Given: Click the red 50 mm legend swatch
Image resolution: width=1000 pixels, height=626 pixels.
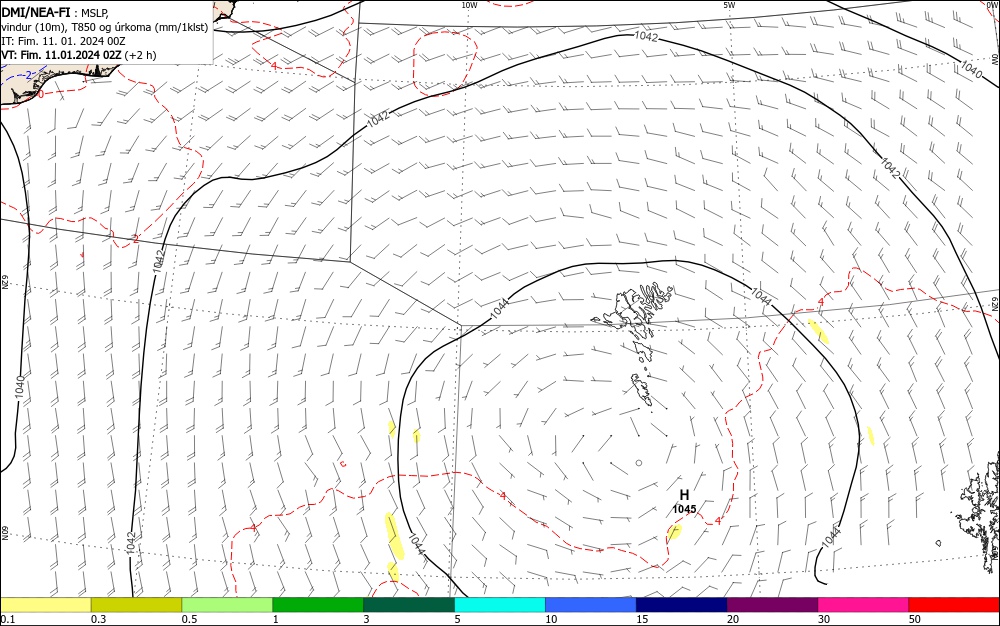Looking at the screenshot, I should pyautogui.click(x=954, y=605).
